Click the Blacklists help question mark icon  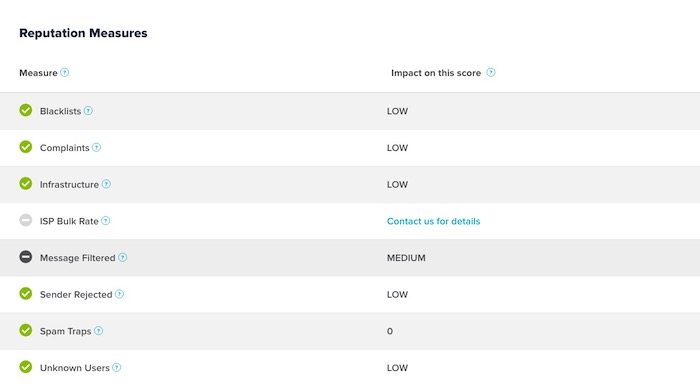click(88, 111)
